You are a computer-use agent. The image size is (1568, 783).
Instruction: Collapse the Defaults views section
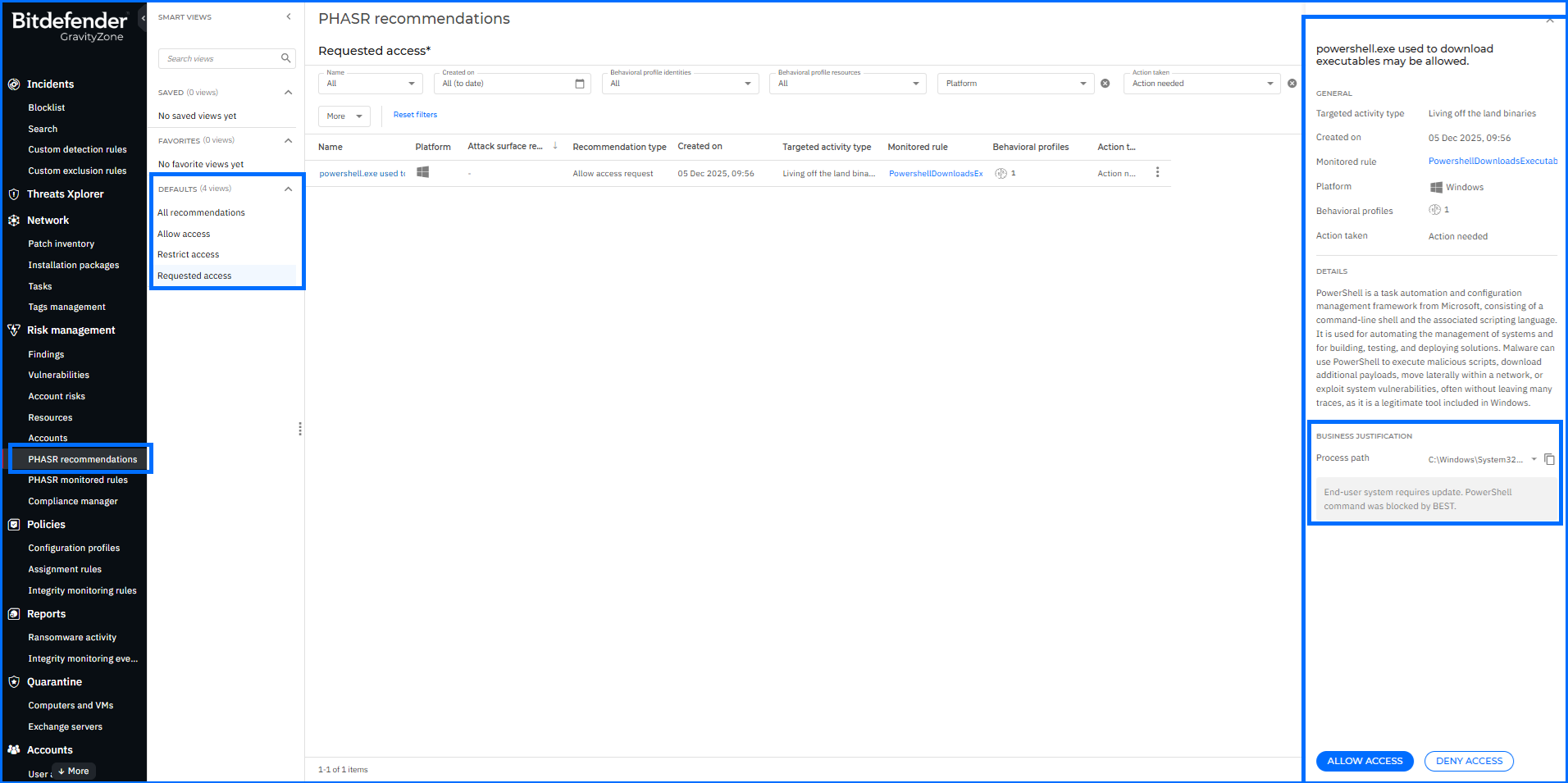(x=288, y=189)
